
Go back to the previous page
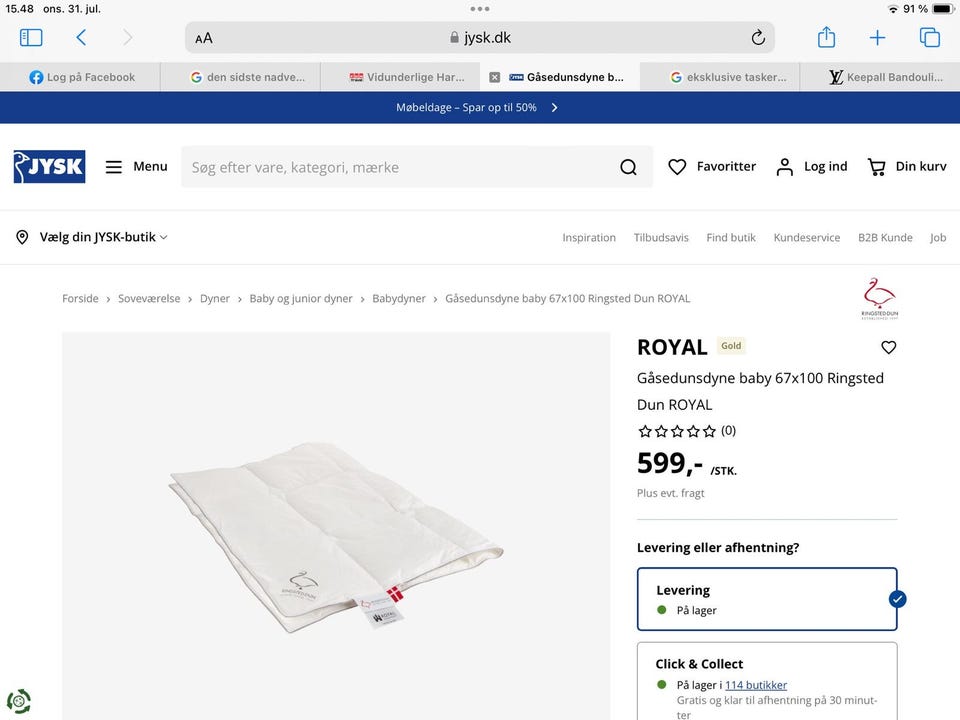81,38
